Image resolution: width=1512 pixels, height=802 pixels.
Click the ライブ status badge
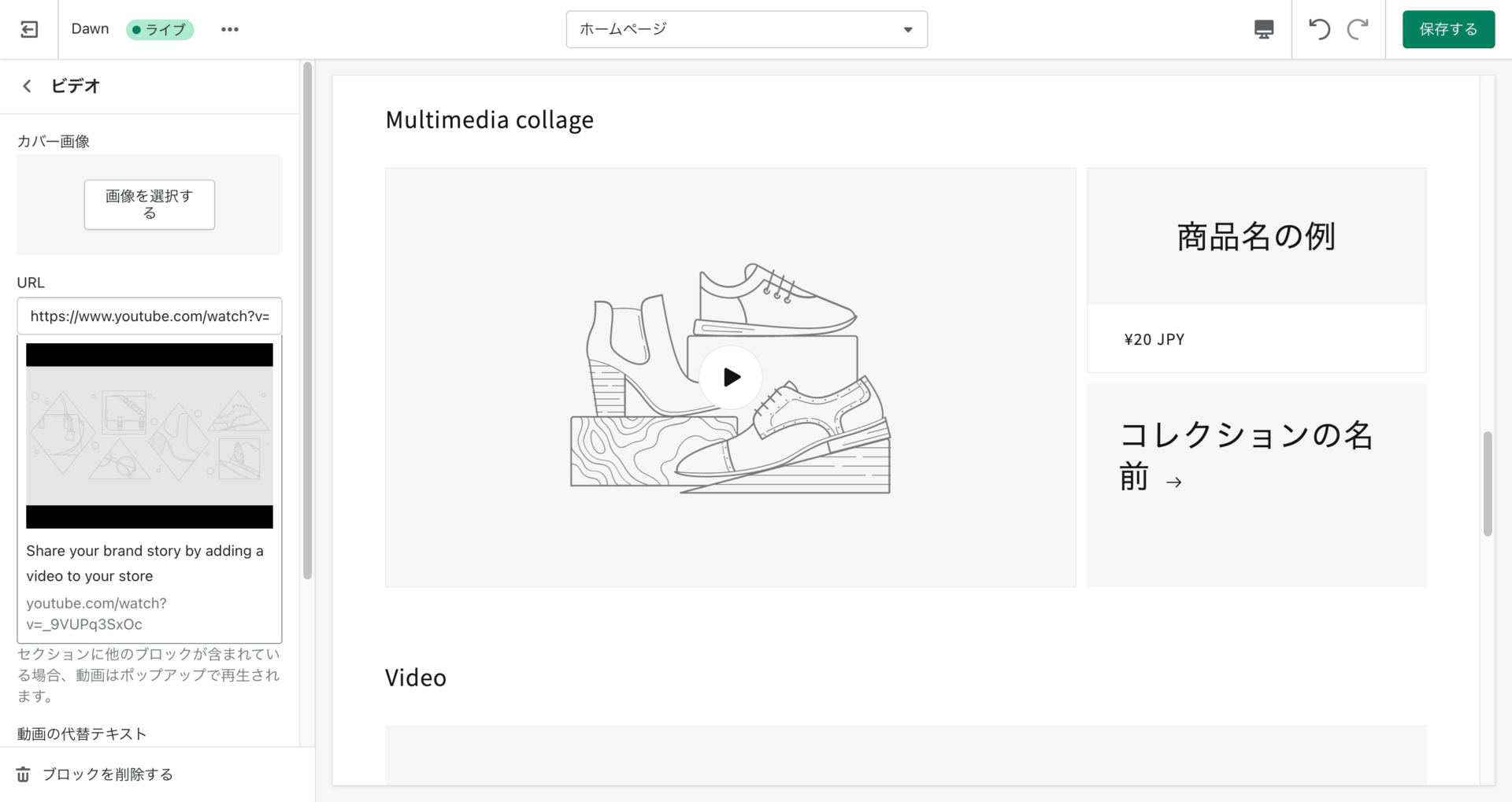160,29
